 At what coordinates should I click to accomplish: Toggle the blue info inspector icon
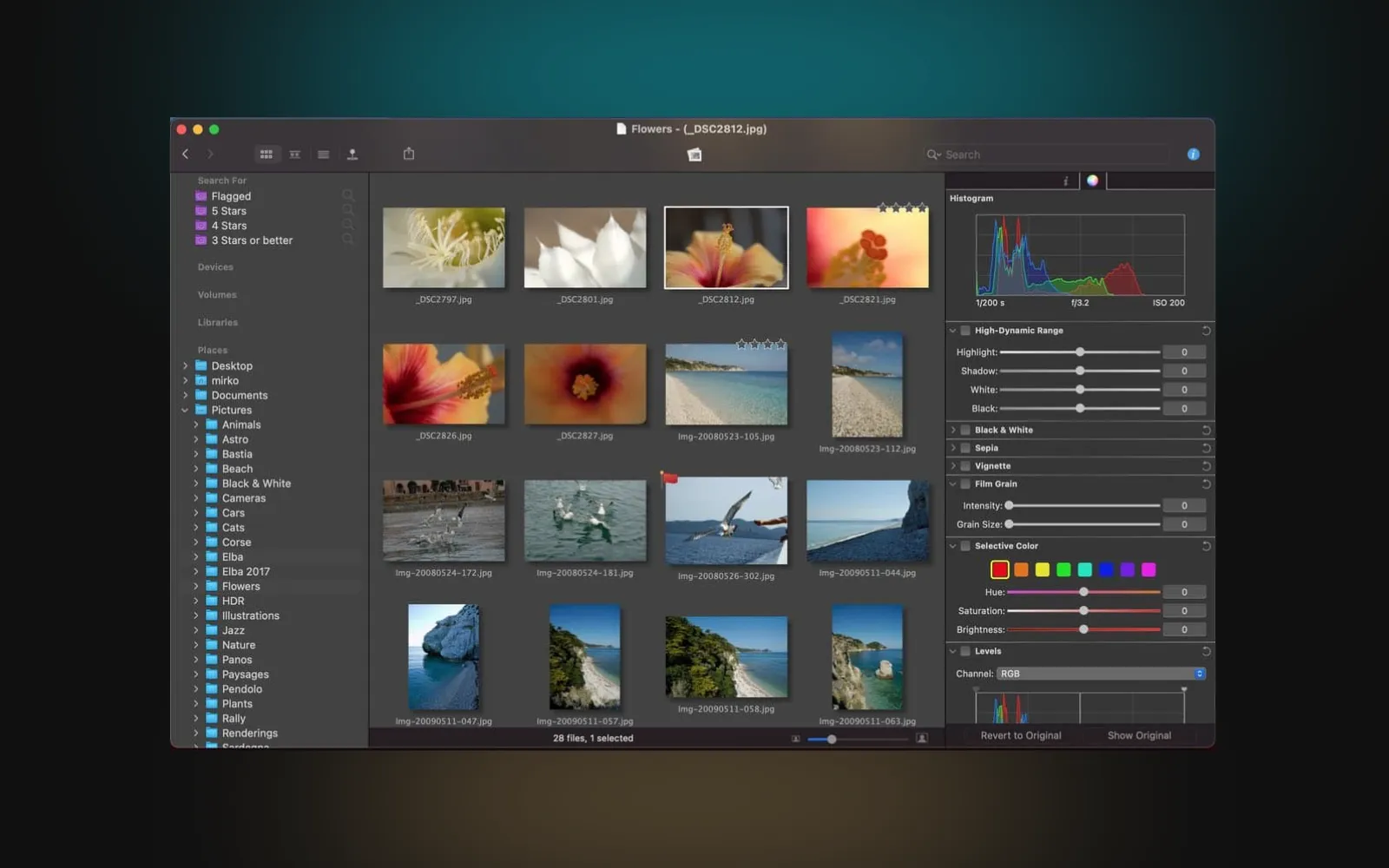[1194, 155]
